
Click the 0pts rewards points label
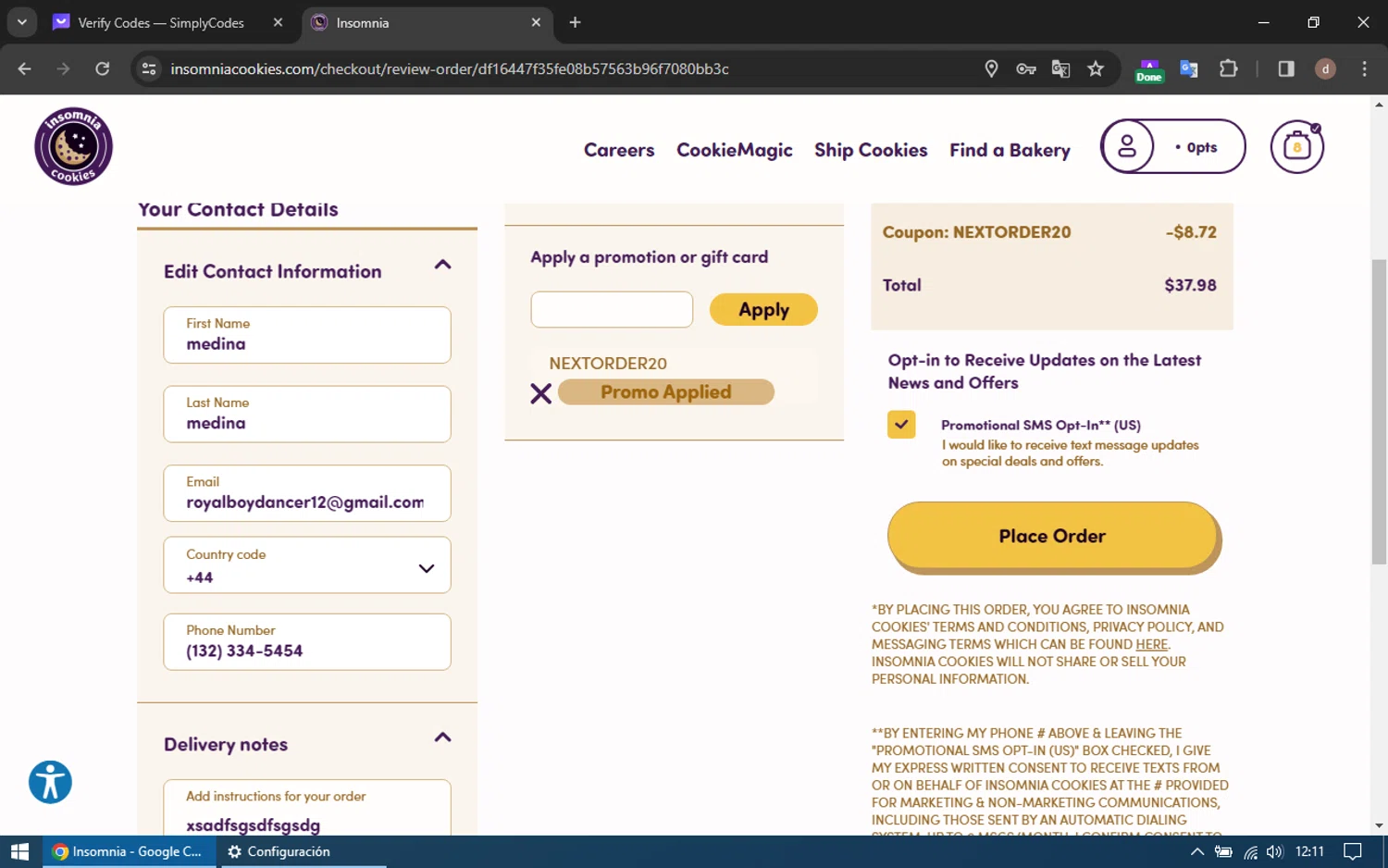pos(1201,147)
